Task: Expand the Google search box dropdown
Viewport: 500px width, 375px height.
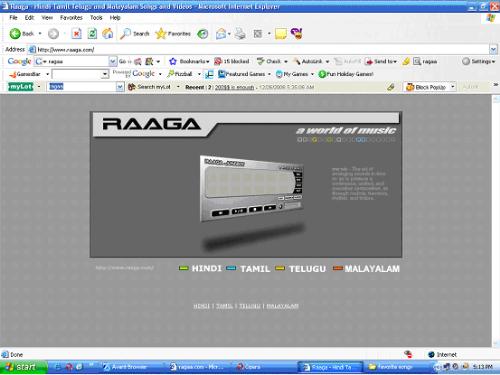Action: click(113, 61)
